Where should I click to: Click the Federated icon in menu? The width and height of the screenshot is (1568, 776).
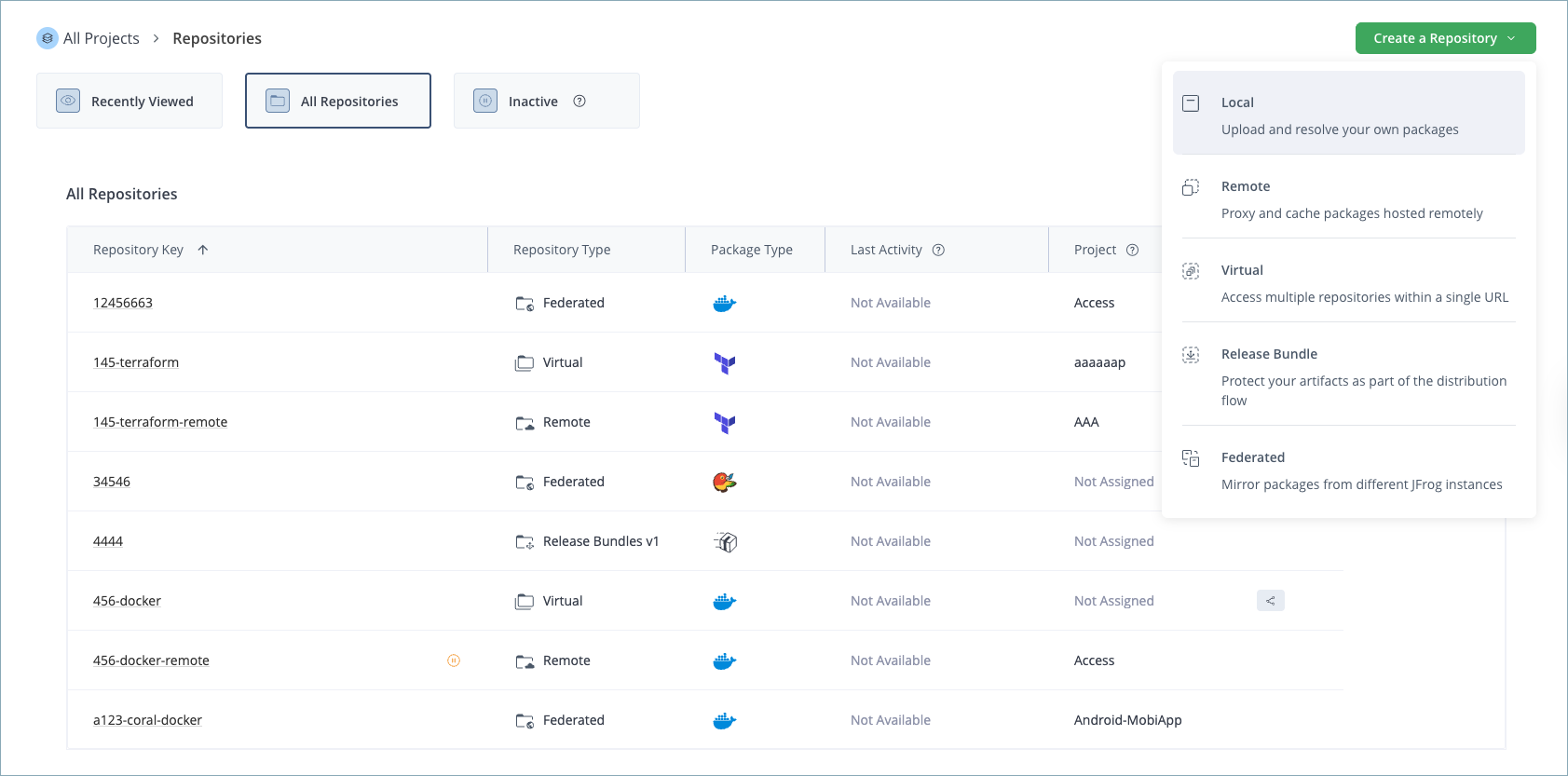pyautogui.click(x=1191, y=457)
